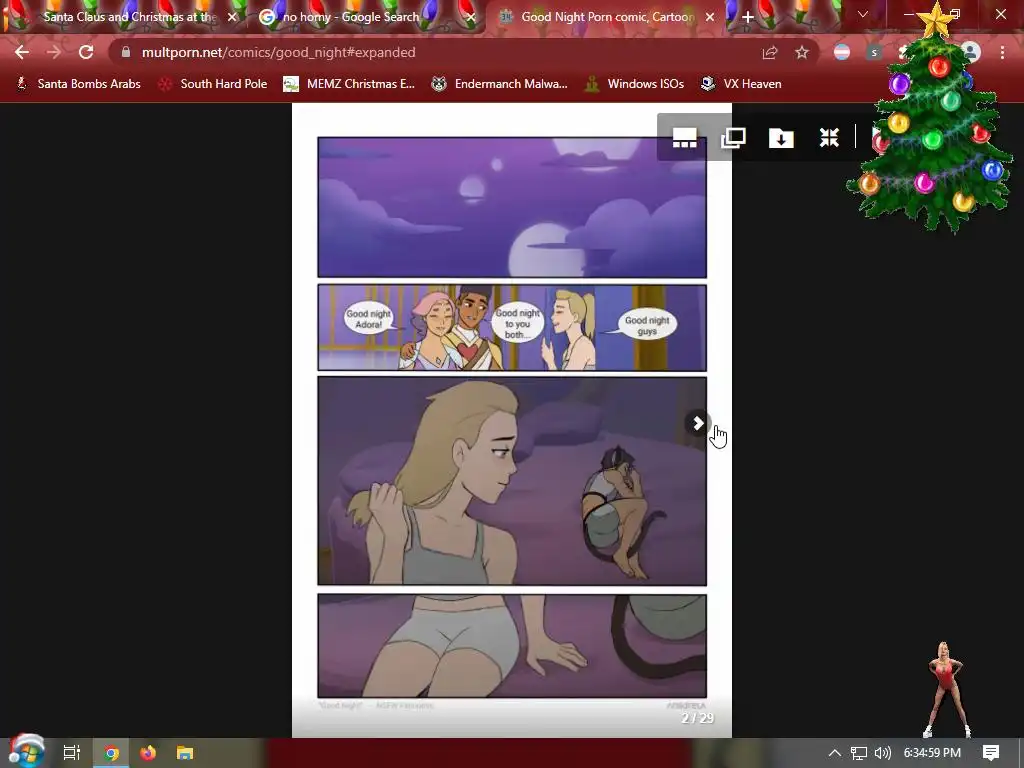
Task: Open the Santa Bombs Arabs bookmark
Action: coord(78,84)
